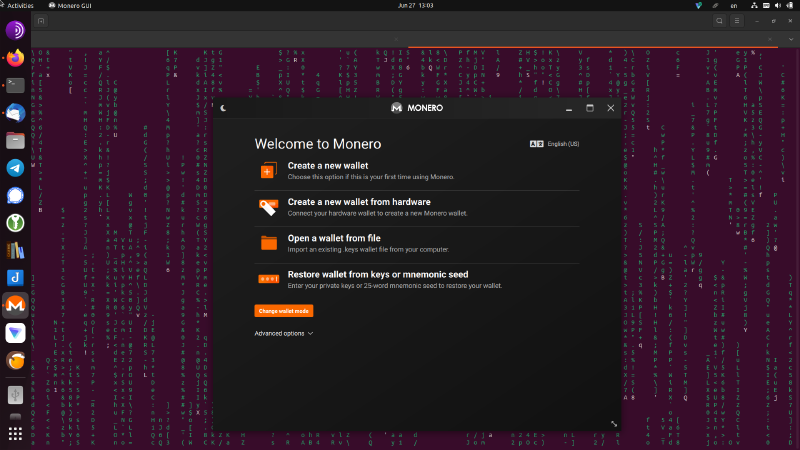Click the restore wallet password-dots icon
Screen dimensions: 800x450
point(268,279)
